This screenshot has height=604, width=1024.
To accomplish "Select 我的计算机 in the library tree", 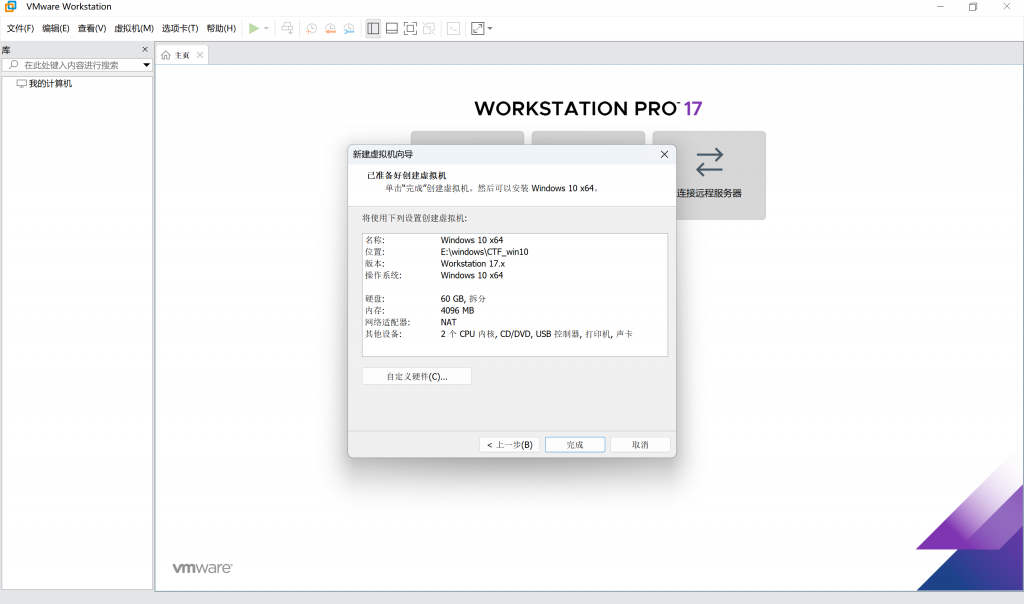I will (x=50, y=84).
